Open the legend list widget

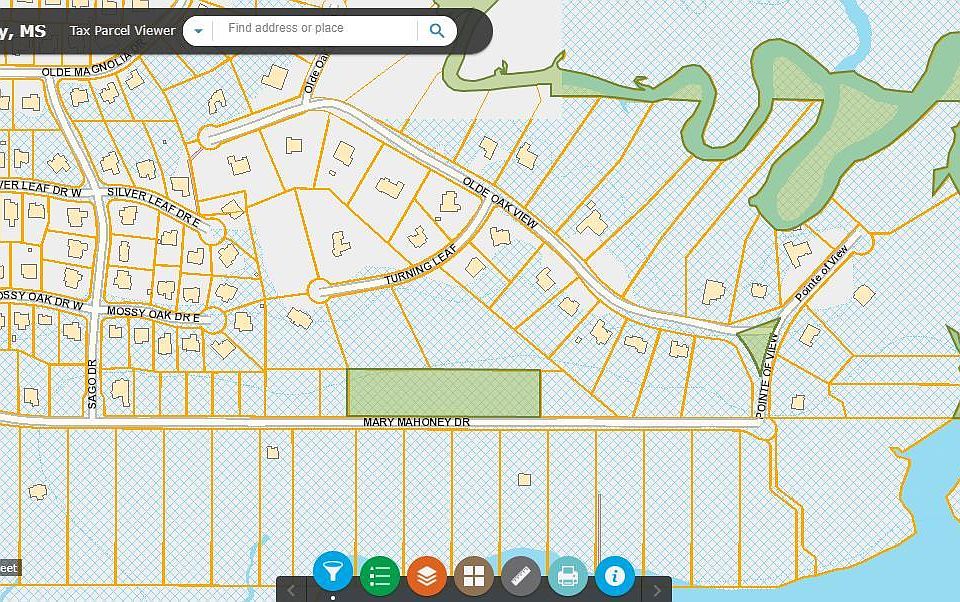pyautogui.click(x=380, y=576)
